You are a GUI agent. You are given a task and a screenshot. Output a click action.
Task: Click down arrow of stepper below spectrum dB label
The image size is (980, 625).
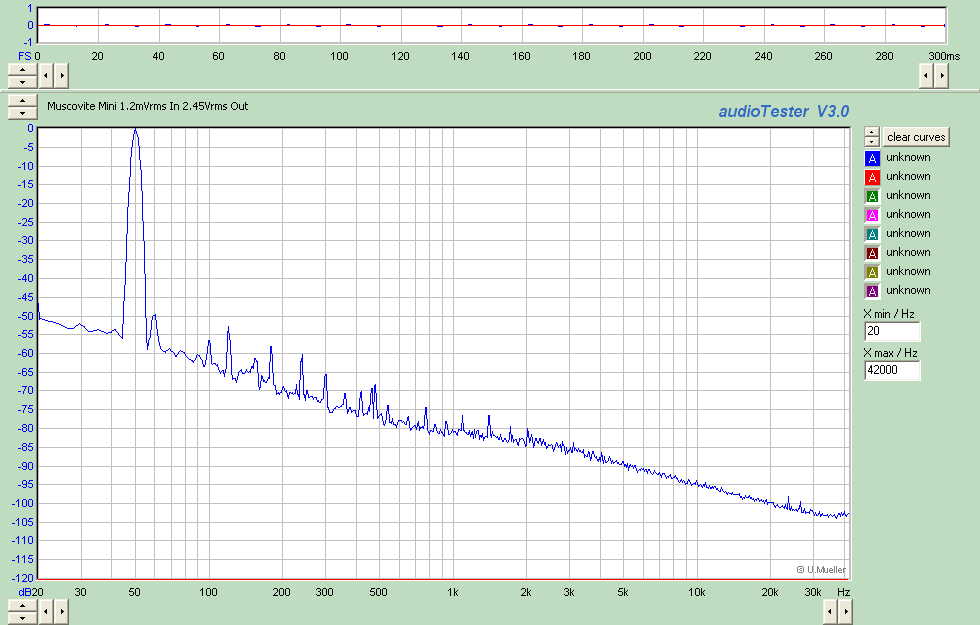(x=22, y=618)
